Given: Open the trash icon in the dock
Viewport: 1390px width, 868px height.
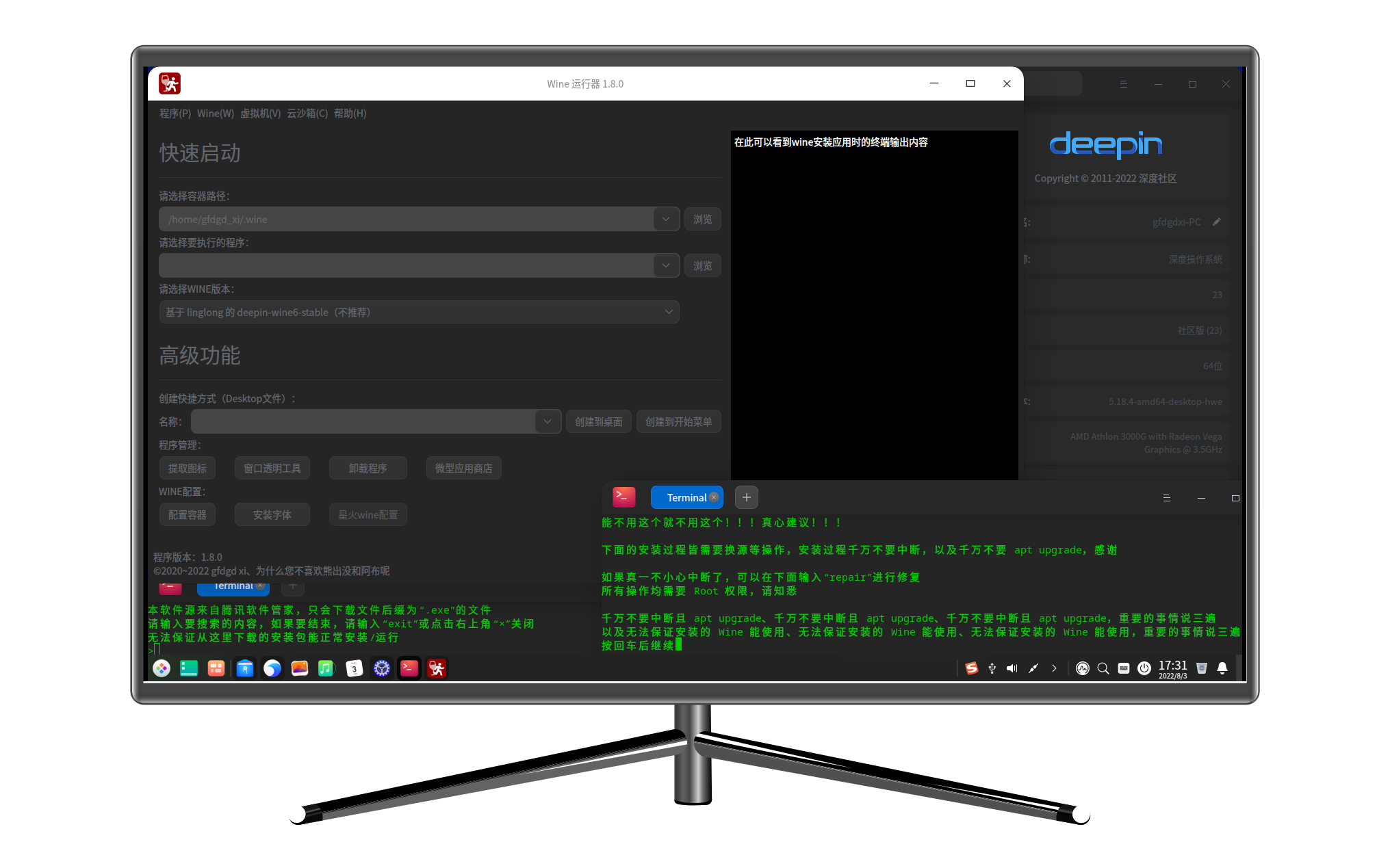Looking at the screenshot, I should [1201, 668].
